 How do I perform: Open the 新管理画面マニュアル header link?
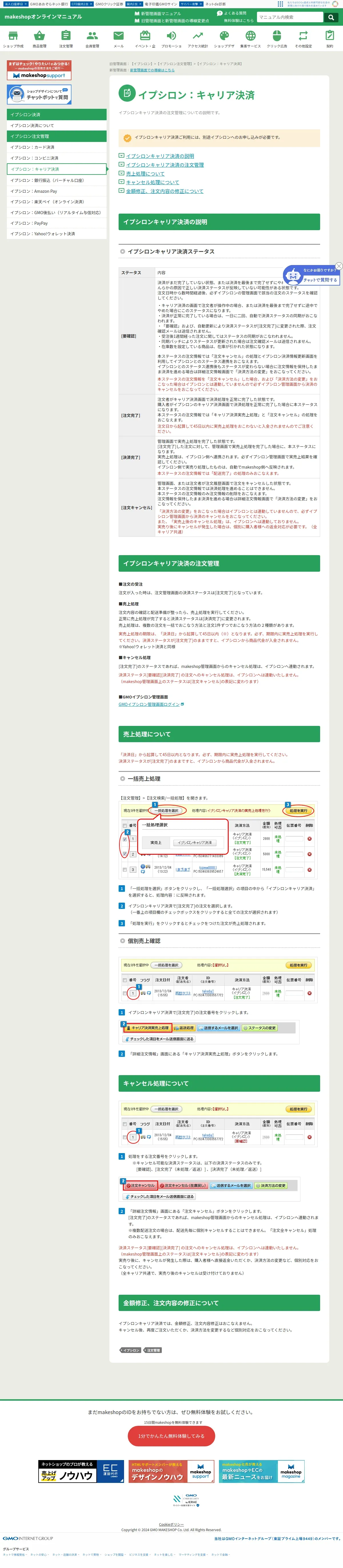pos(157,13)
